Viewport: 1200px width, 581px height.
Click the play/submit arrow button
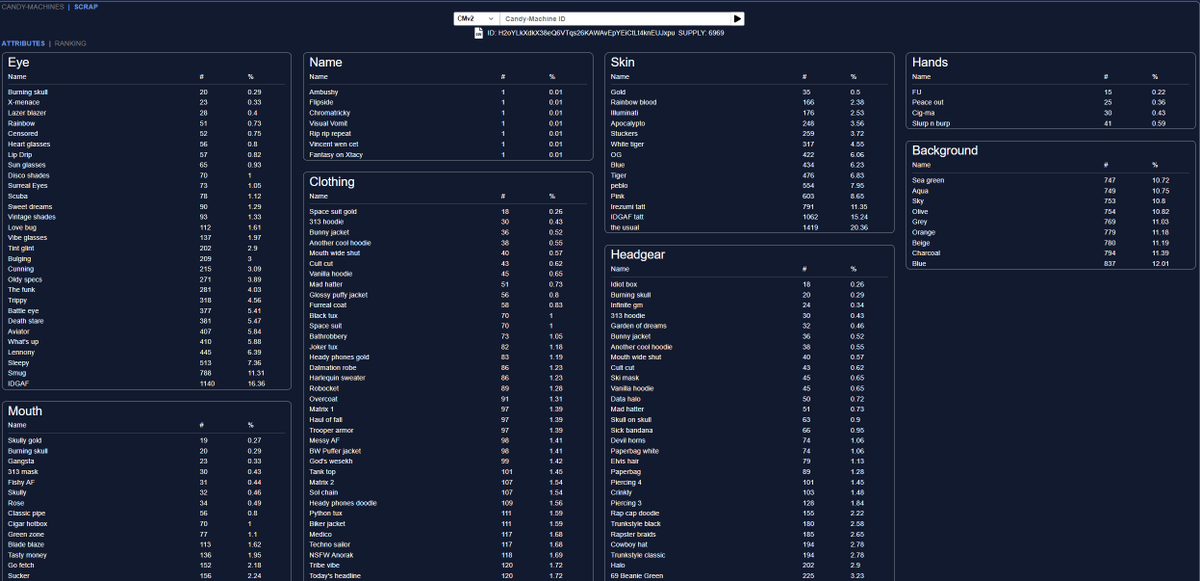(x=738, y=18)
